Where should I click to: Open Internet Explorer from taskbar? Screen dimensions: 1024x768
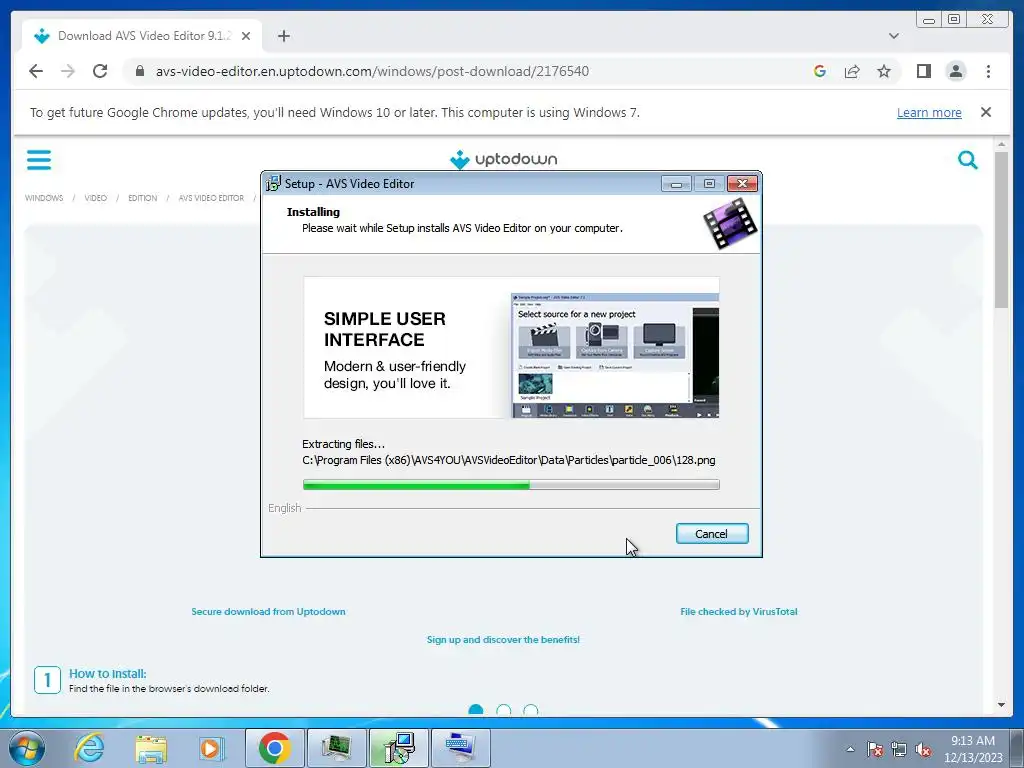[x=89, y=748]
